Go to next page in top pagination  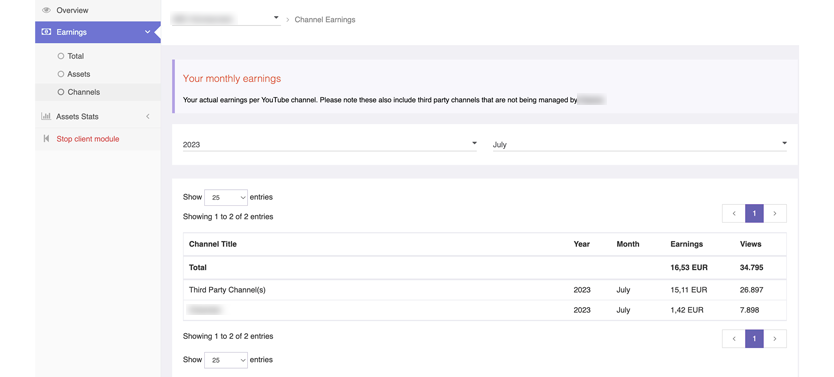[x=775, y=213]
